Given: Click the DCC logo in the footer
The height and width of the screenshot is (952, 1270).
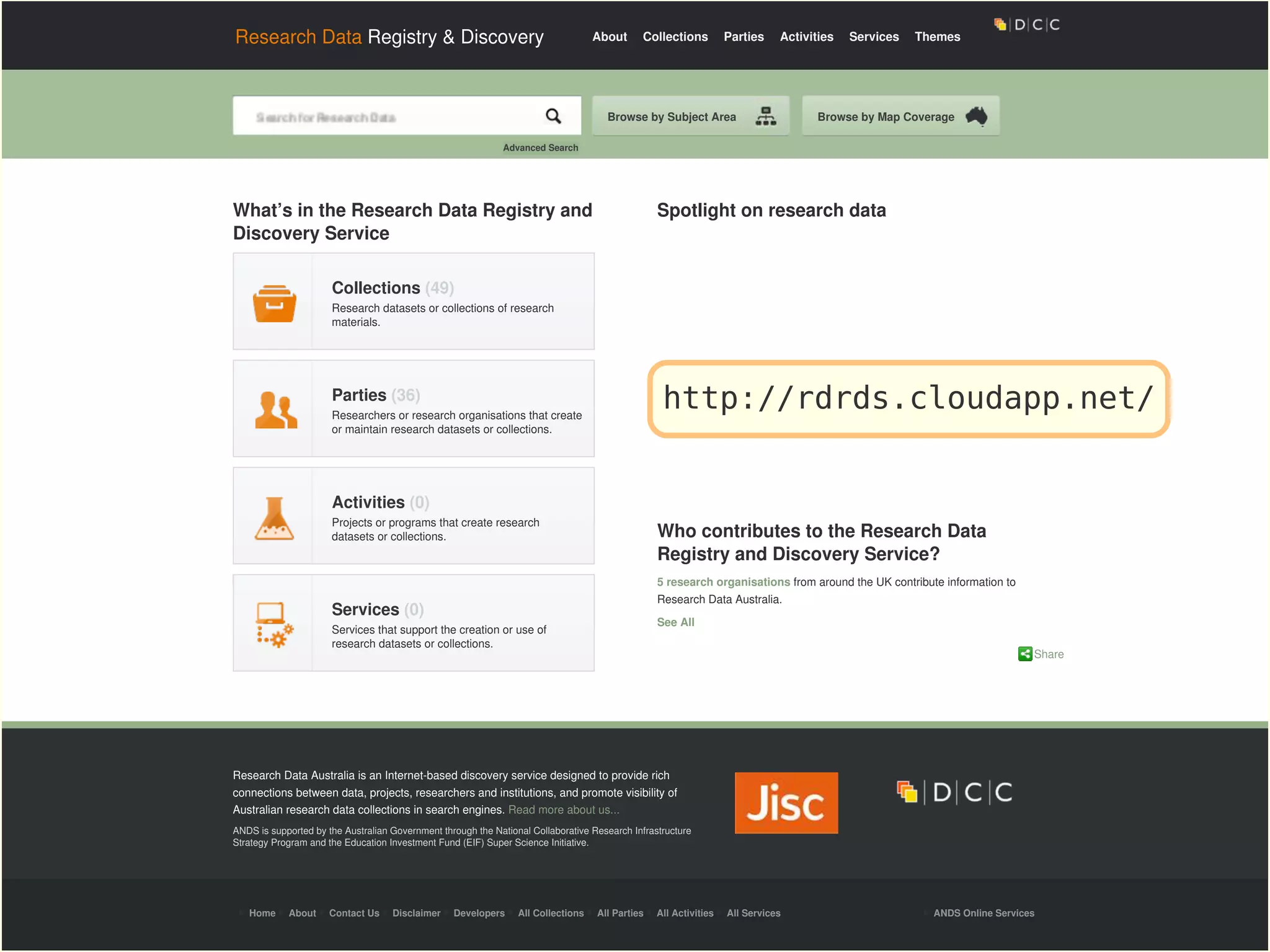Looking at the screenshot, I should 954,792.
